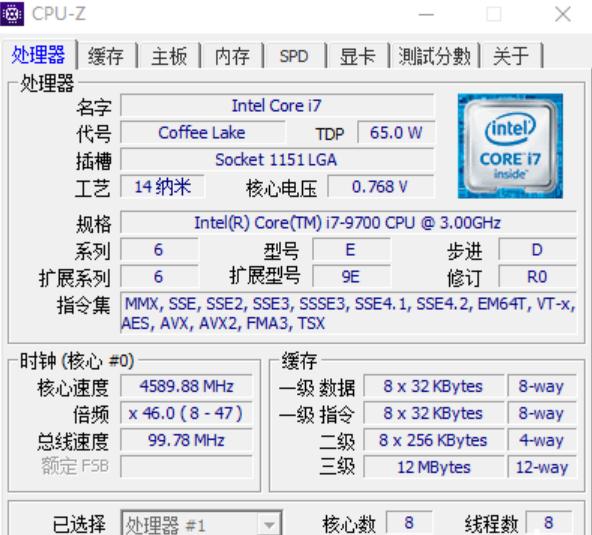
Task: Click the 8-way value in the 一级 指令 row
Action: tap(542, 413)
